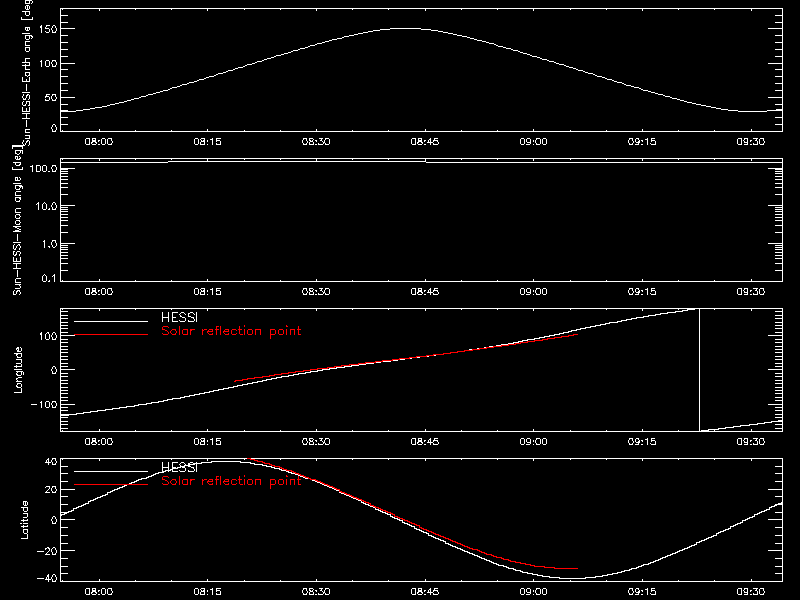Image resolution: width=800 pixels, height=600 pixels.
Task: Click 09:30 time label under Longitude plot
Action: coord(751,442)
